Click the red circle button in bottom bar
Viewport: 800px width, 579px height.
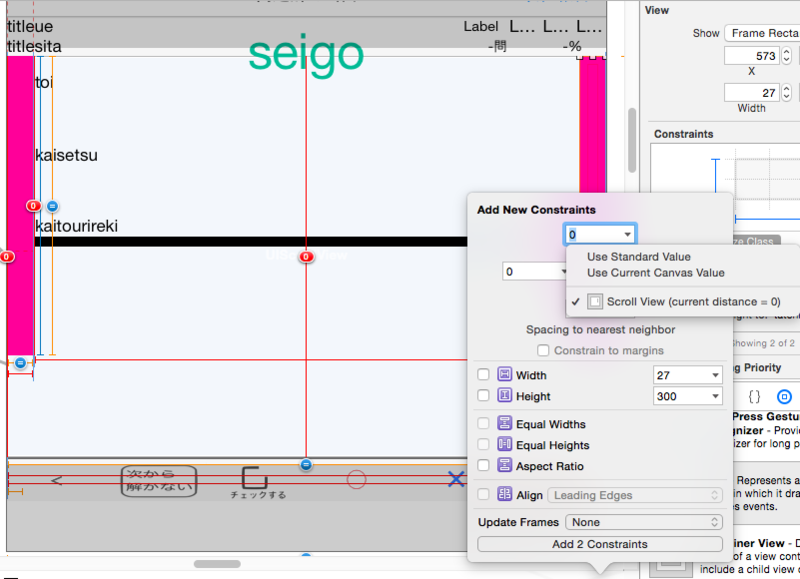(356, 479)
